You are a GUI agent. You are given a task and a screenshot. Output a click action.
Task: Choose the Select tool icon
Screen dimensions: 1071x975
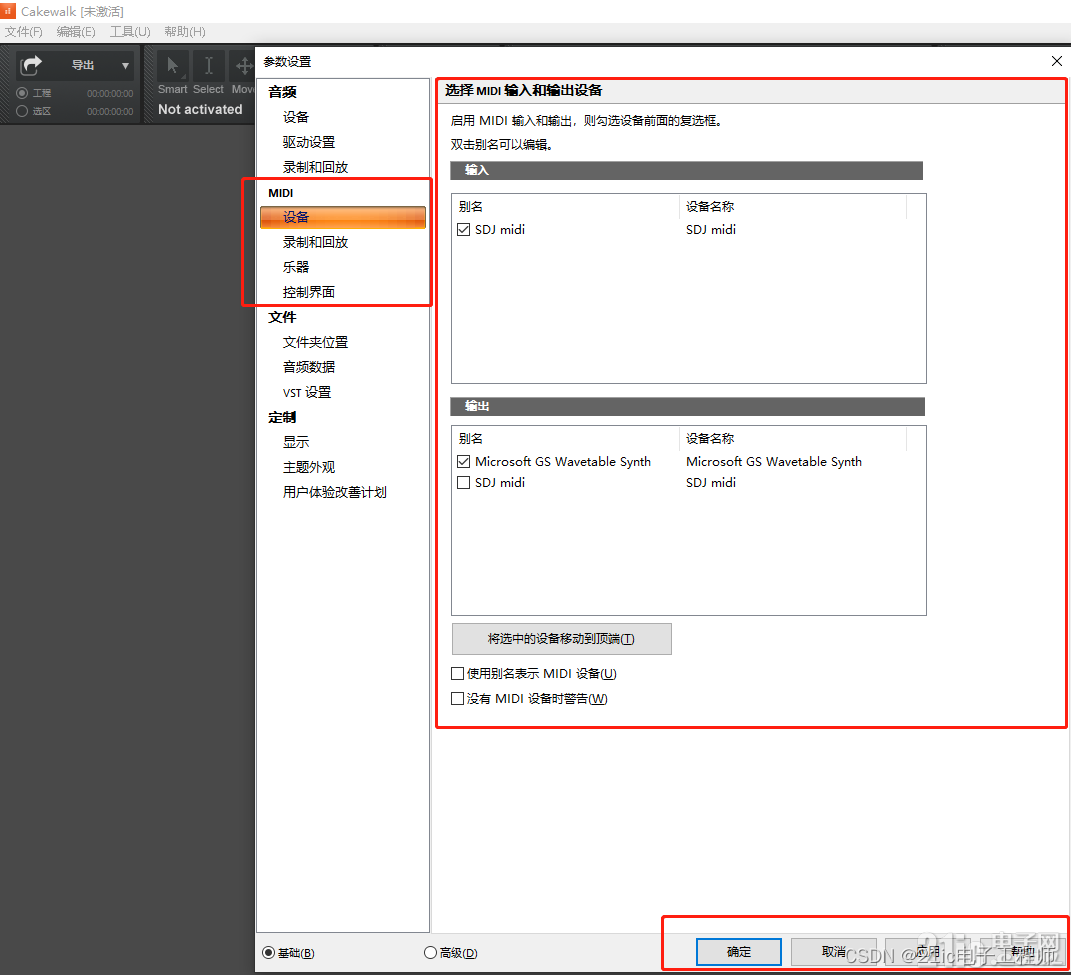click(x=208, y=66)
